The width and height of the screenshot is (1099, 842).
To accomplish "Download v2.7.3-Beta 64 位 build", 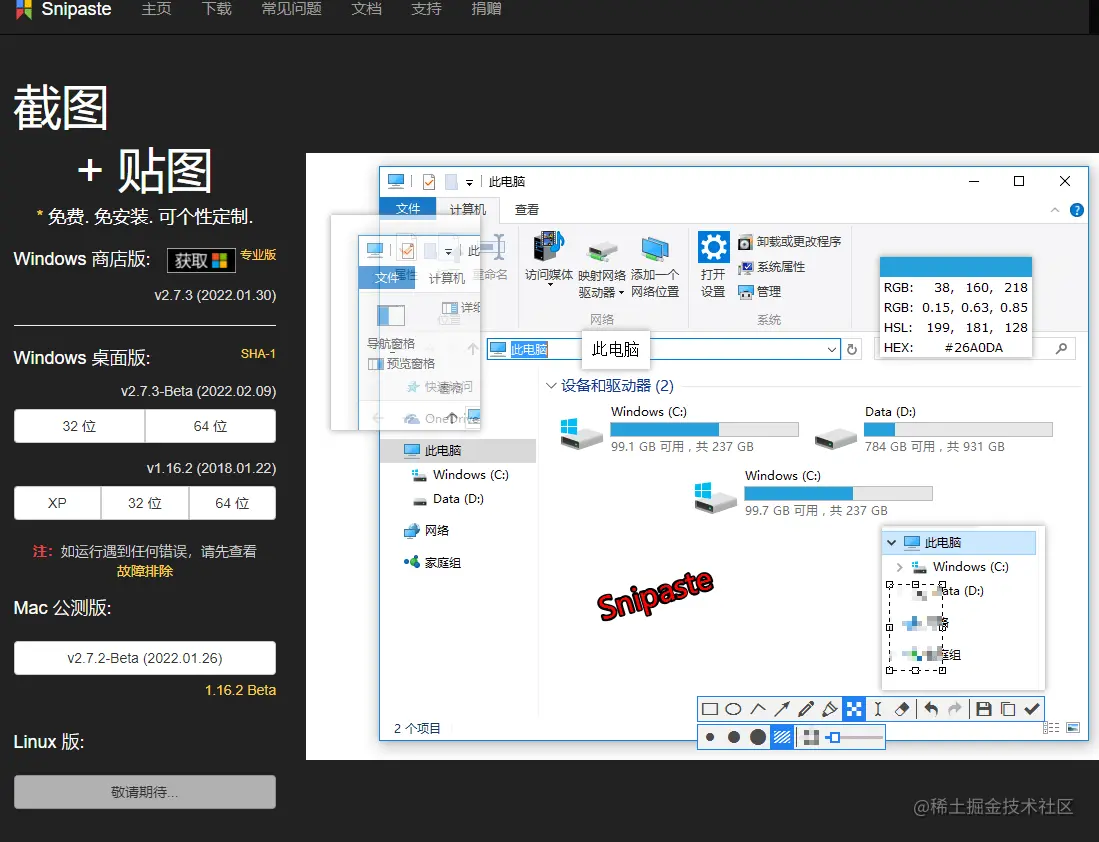I will pyautogui.click(x=210, y=426).
